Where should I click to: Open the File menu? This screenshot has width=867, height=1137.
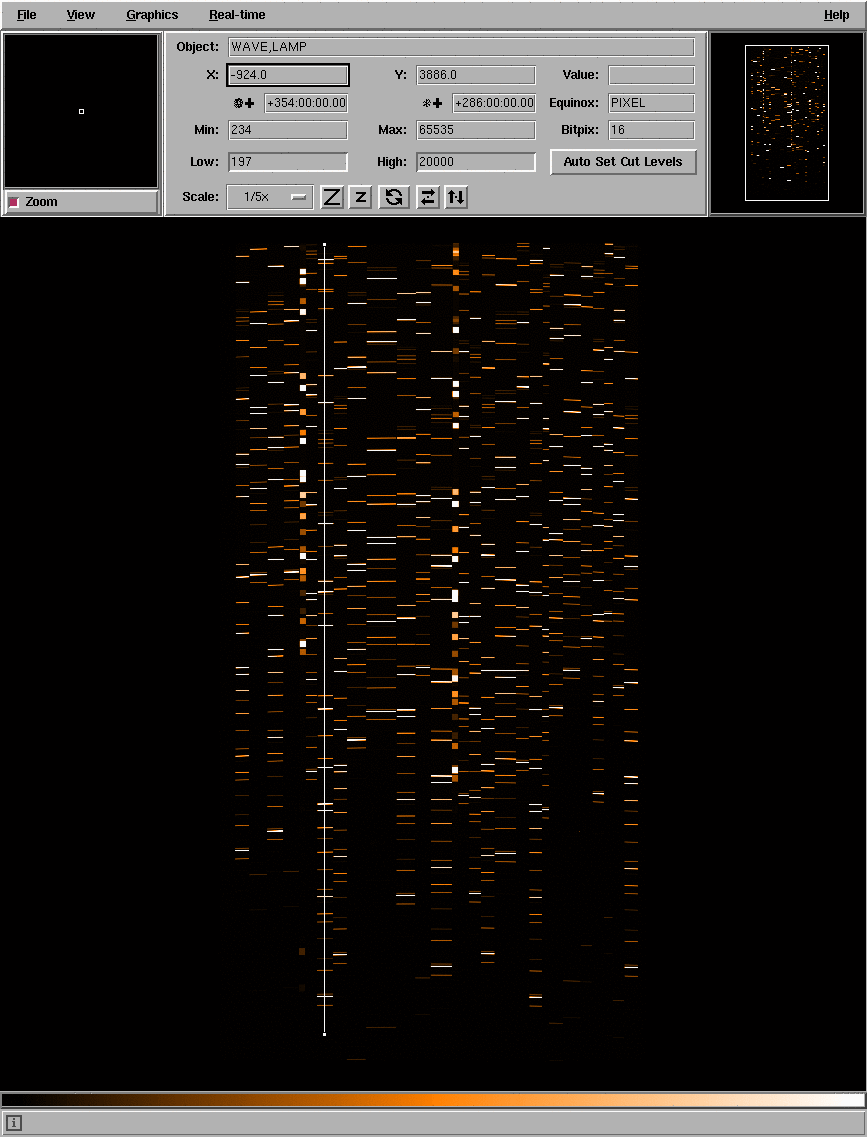pos(27,15)
